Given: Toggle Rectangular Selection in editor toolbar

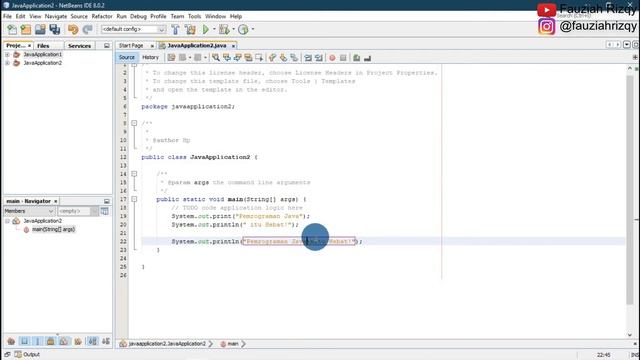Looking at the screenshot, I should [259, 58].
